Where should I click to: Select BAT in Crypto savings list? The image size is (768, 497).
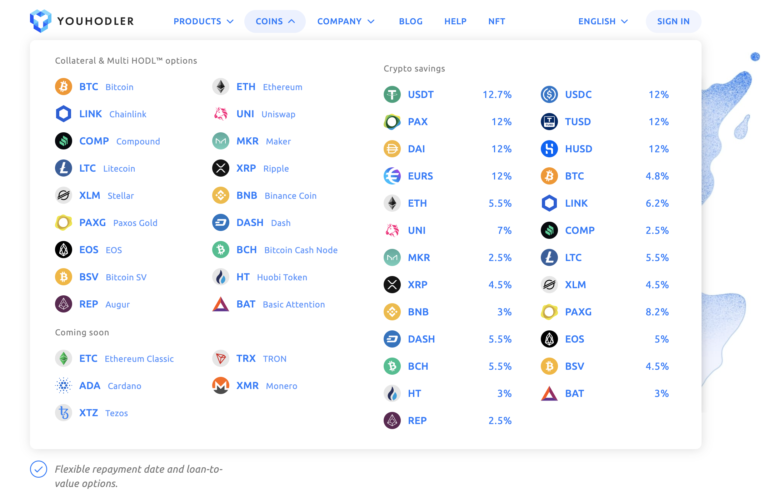(x=605, y=393)
